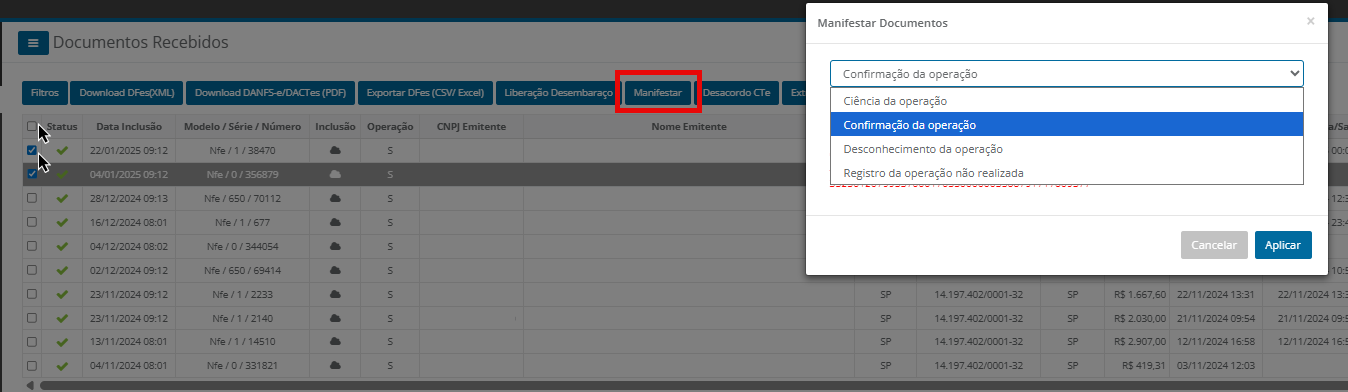The image size is (1348, 392).
Task: Click the green check status for Nfe / 1 / 2233
Action: [x=62, y=295]
